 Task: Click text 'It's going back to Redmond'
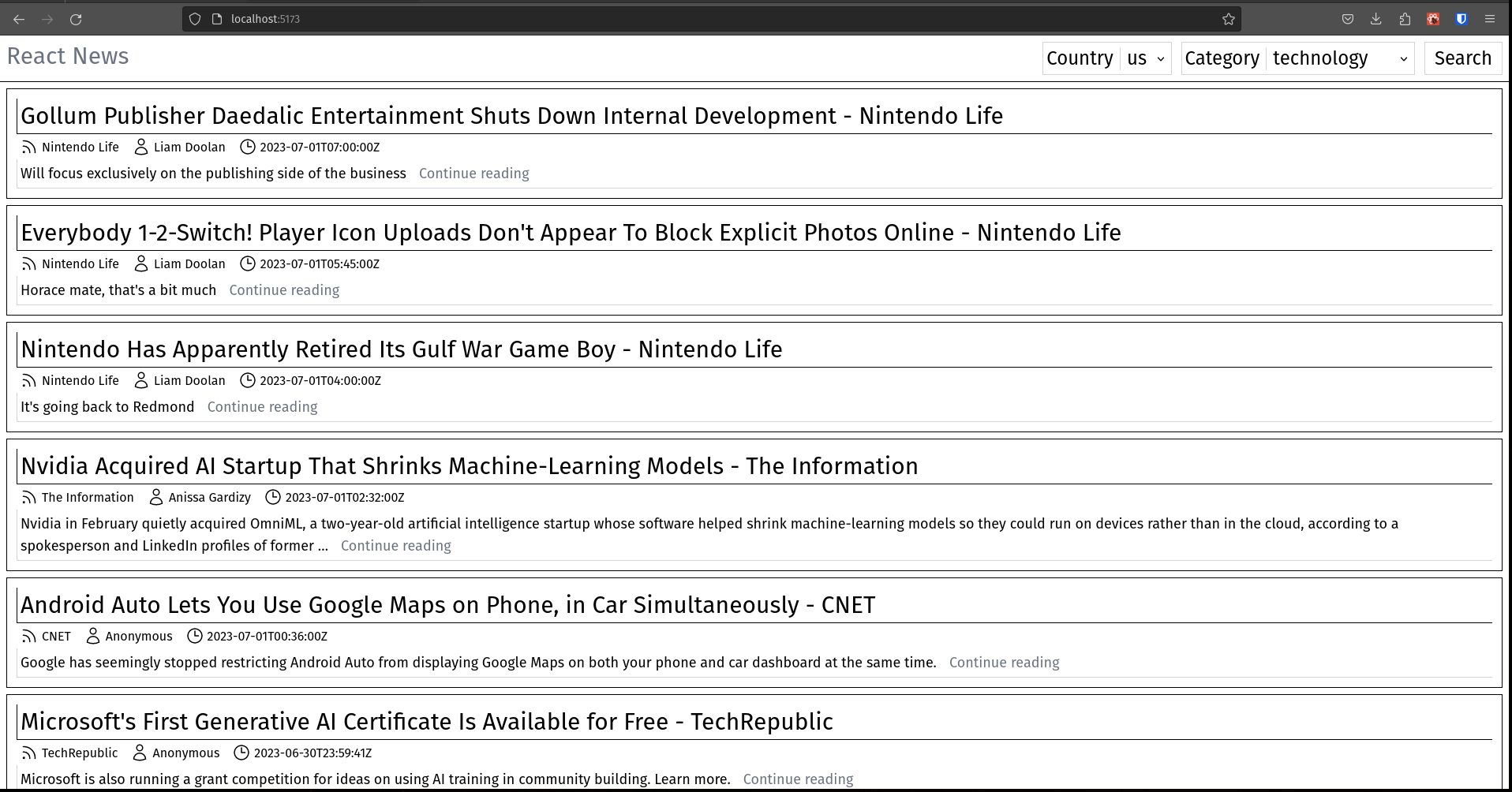107,407
